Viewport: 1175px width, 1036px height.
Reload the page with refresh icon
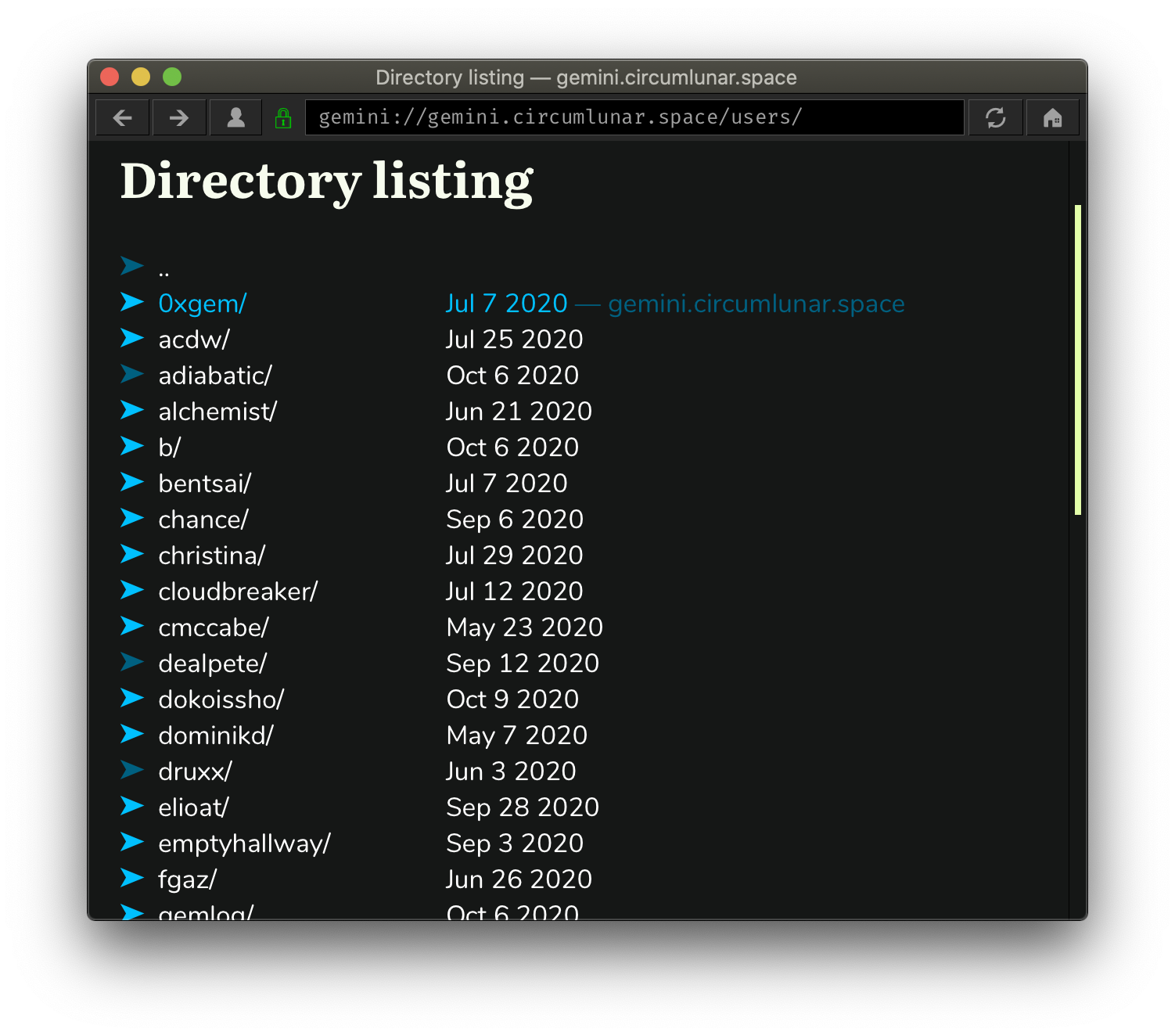coord(995,117)
